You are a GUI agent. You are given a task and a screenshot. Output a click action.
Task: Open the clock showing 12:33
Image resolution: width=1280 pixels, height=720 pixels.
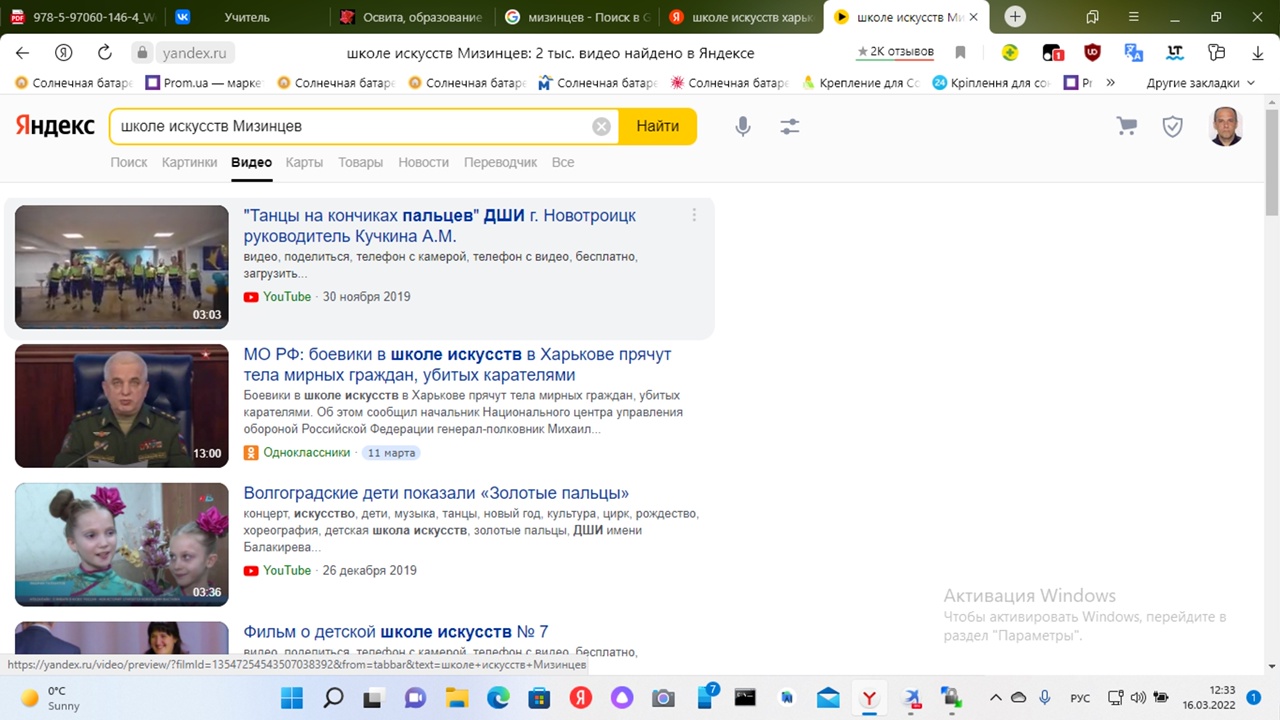pyautogui.click(x=1208, y=697)
